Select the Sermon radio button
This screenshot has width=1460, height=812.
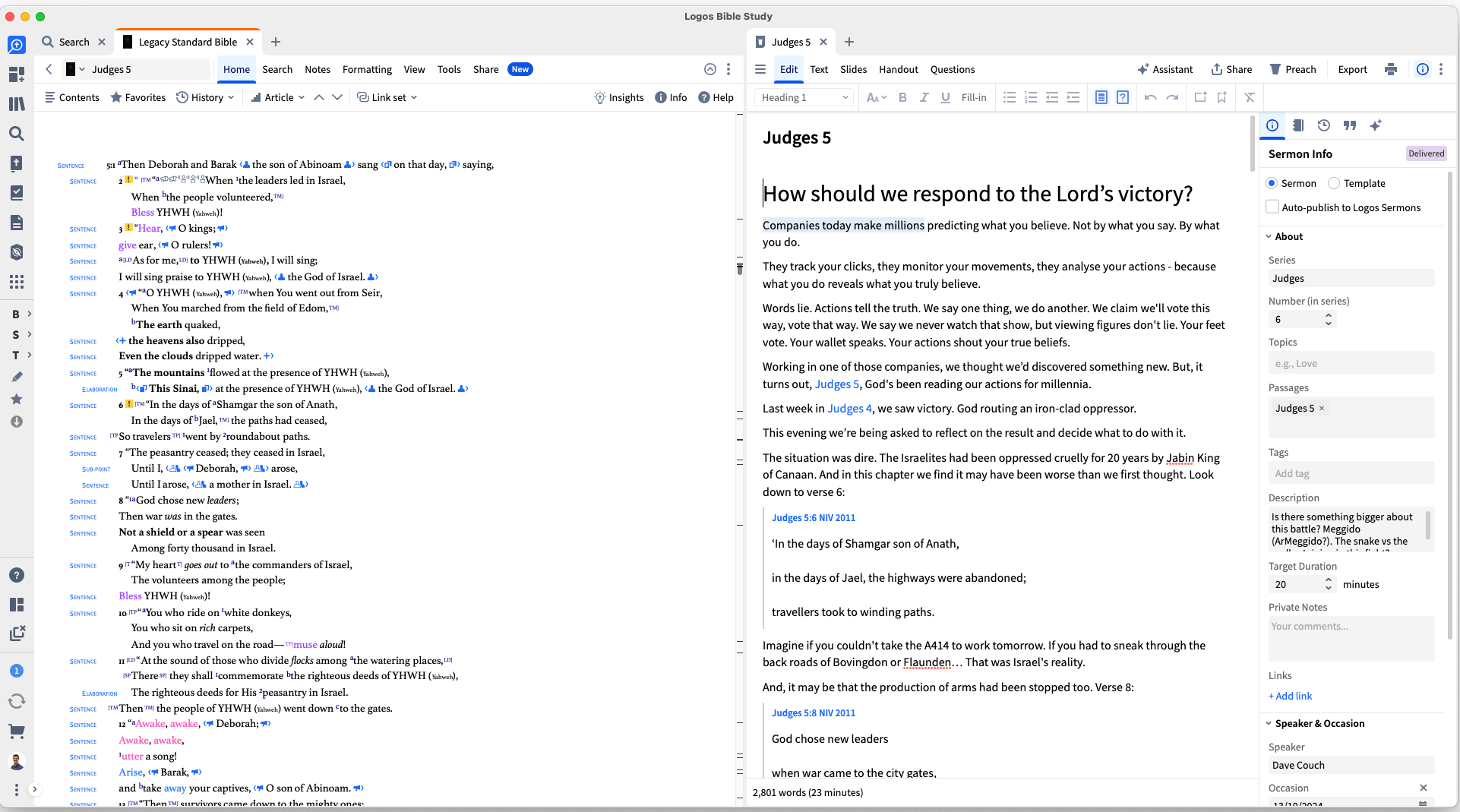tap(1272, 183)
